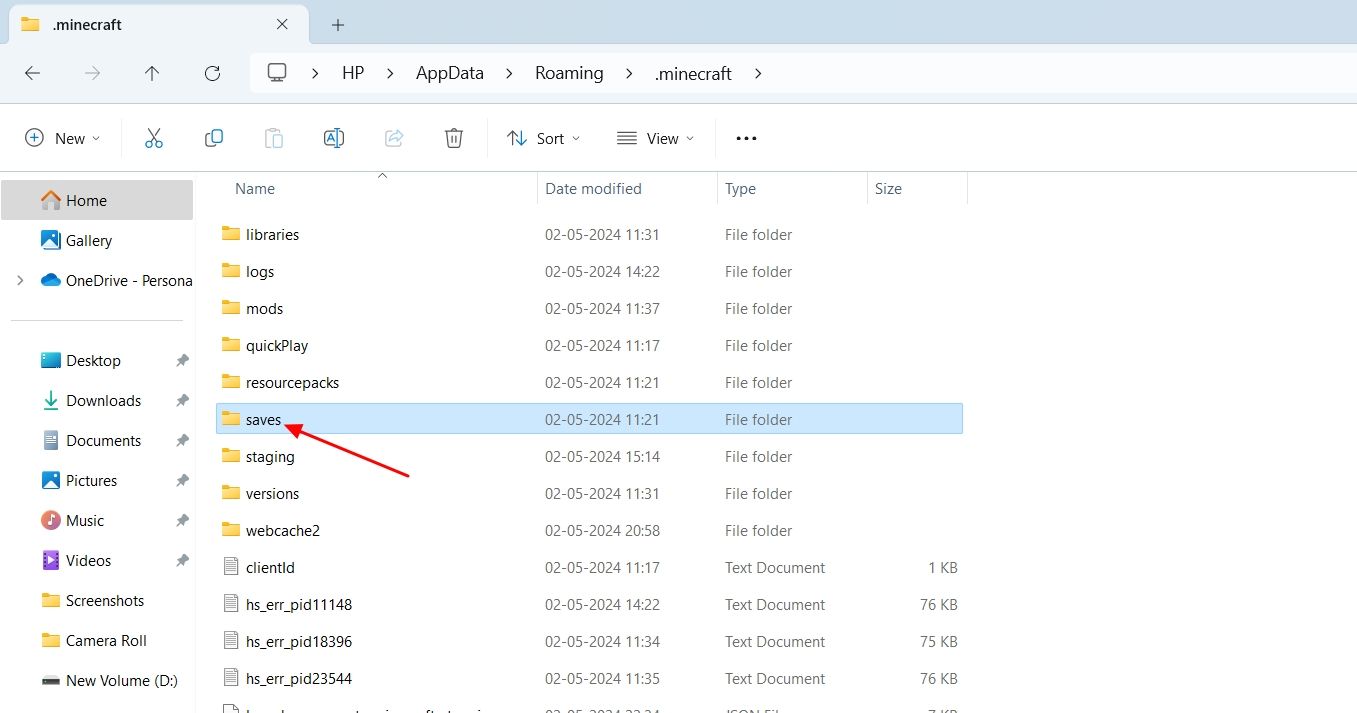Open the New dropdown menu
The width and height of the screenshot is (1357, 713).
(x=62, y=139)
